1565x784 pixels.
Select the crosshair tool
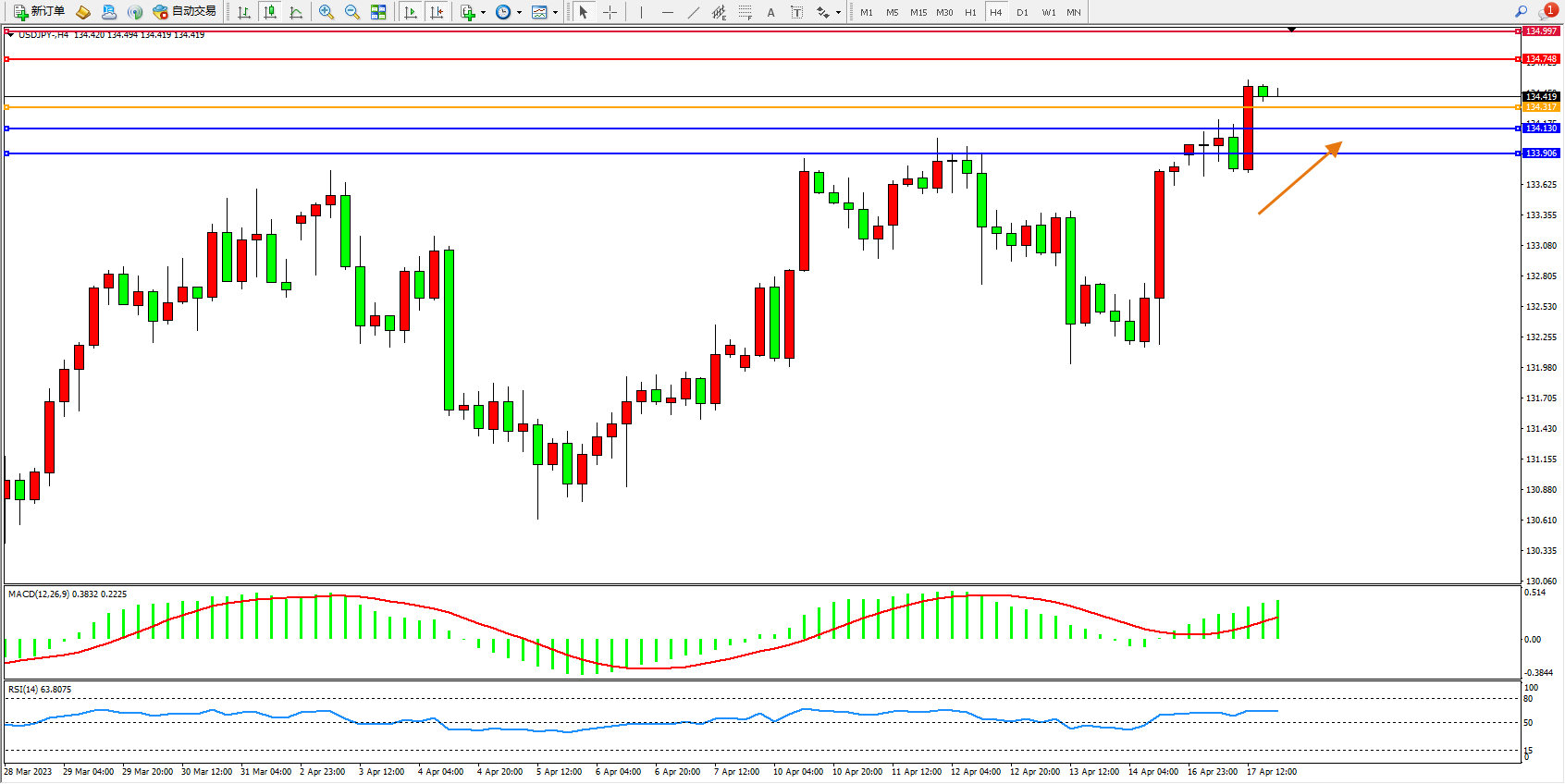coord(610,12)
